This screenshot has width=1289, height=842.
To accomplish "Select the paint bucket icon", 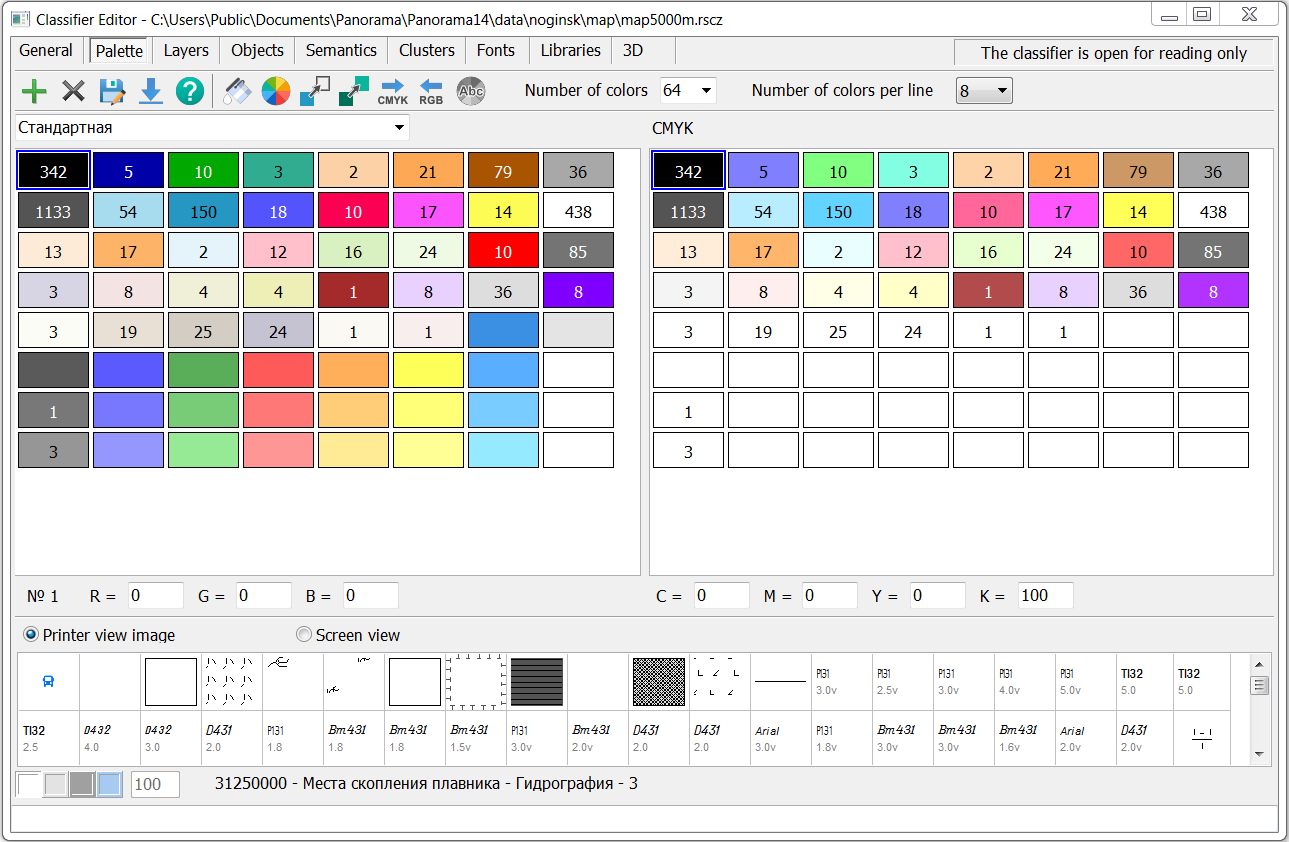I will tap(237, 92).
